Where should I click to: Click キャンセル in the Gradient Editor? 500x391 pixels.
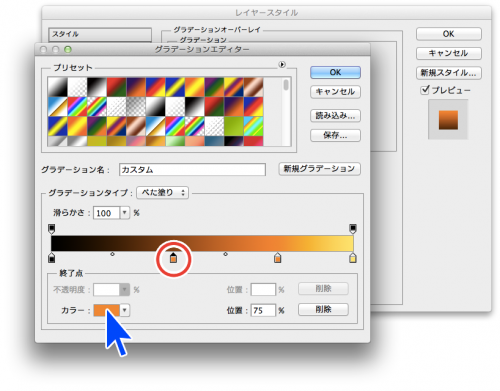pos(335,92)
